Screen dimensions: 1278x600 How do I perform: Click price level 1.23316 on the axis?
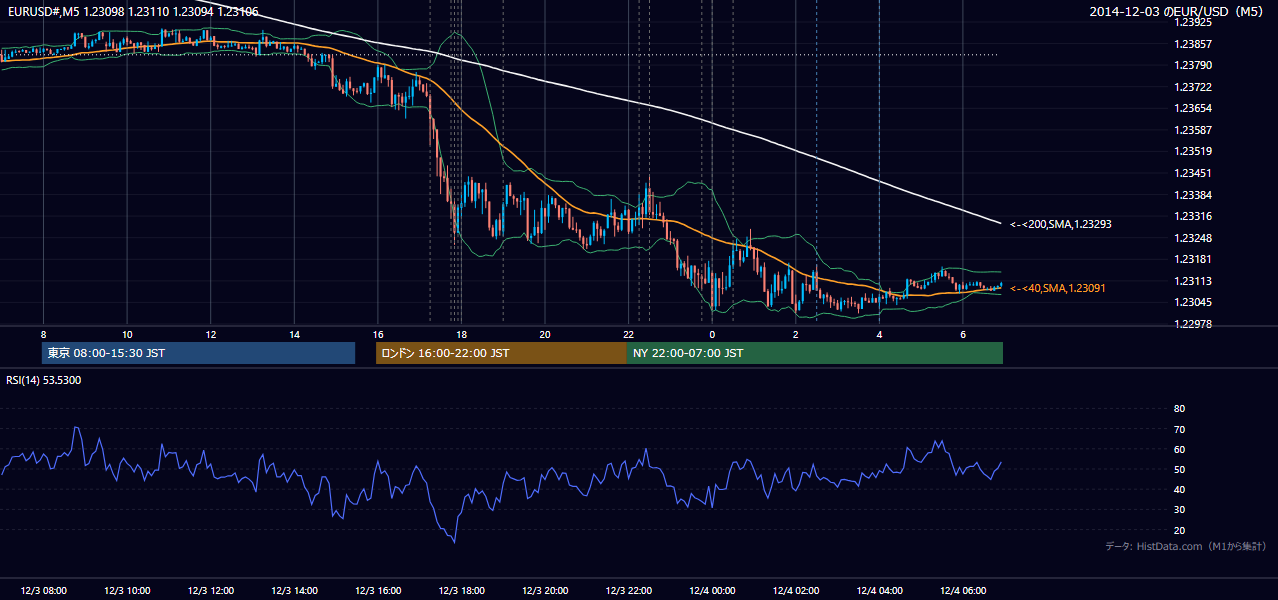(1193, 216)
